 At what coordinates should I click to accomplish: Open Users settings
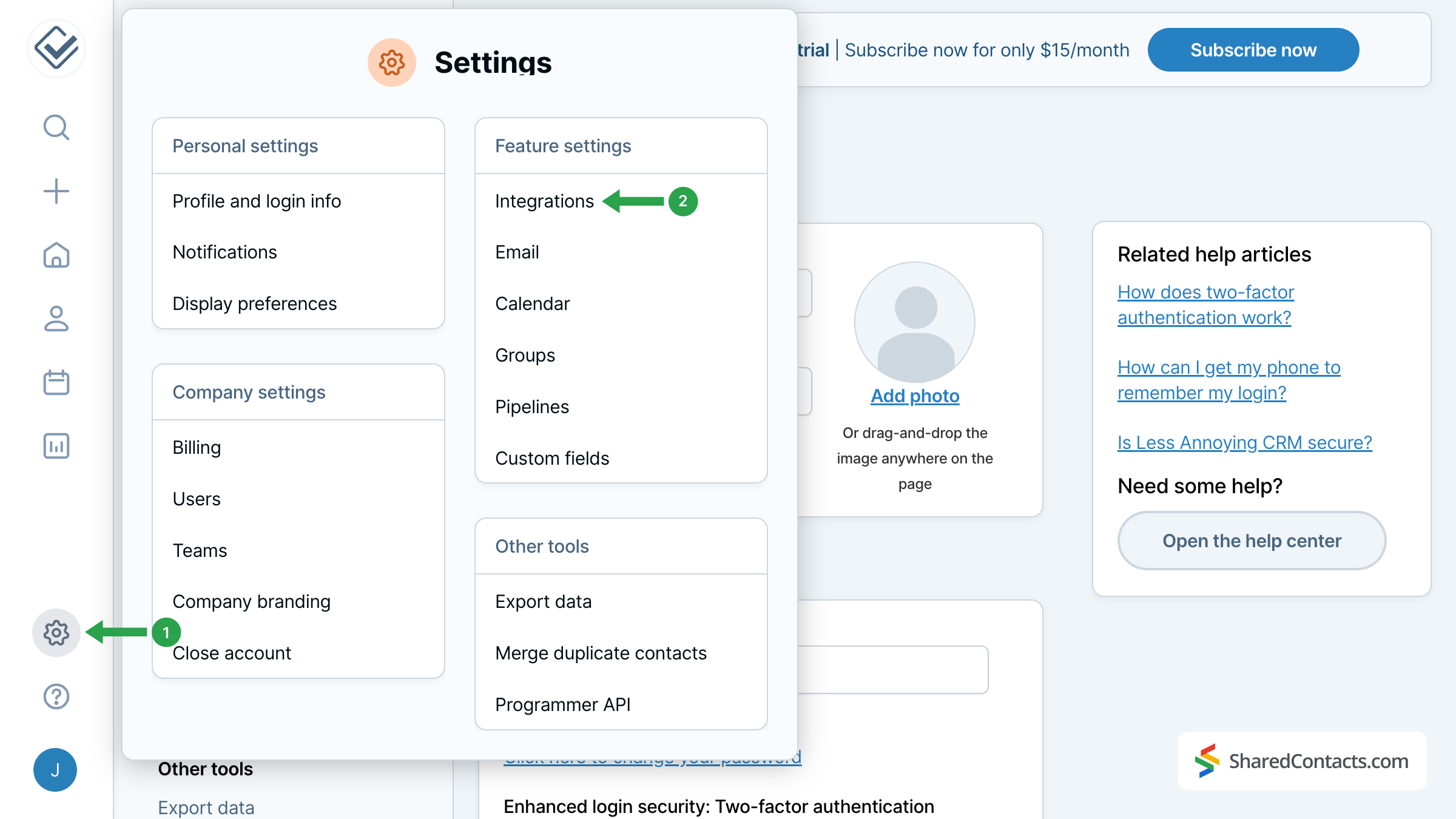(x=197, y=499)
